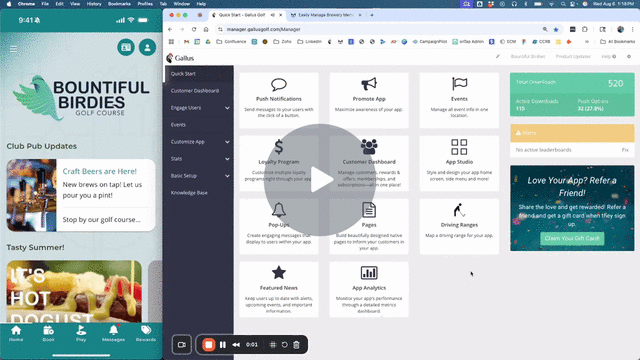This screenshot has height=360, width=640.
Task: Open the Craft Beers are Here card
Action: [x=81, y=195]
